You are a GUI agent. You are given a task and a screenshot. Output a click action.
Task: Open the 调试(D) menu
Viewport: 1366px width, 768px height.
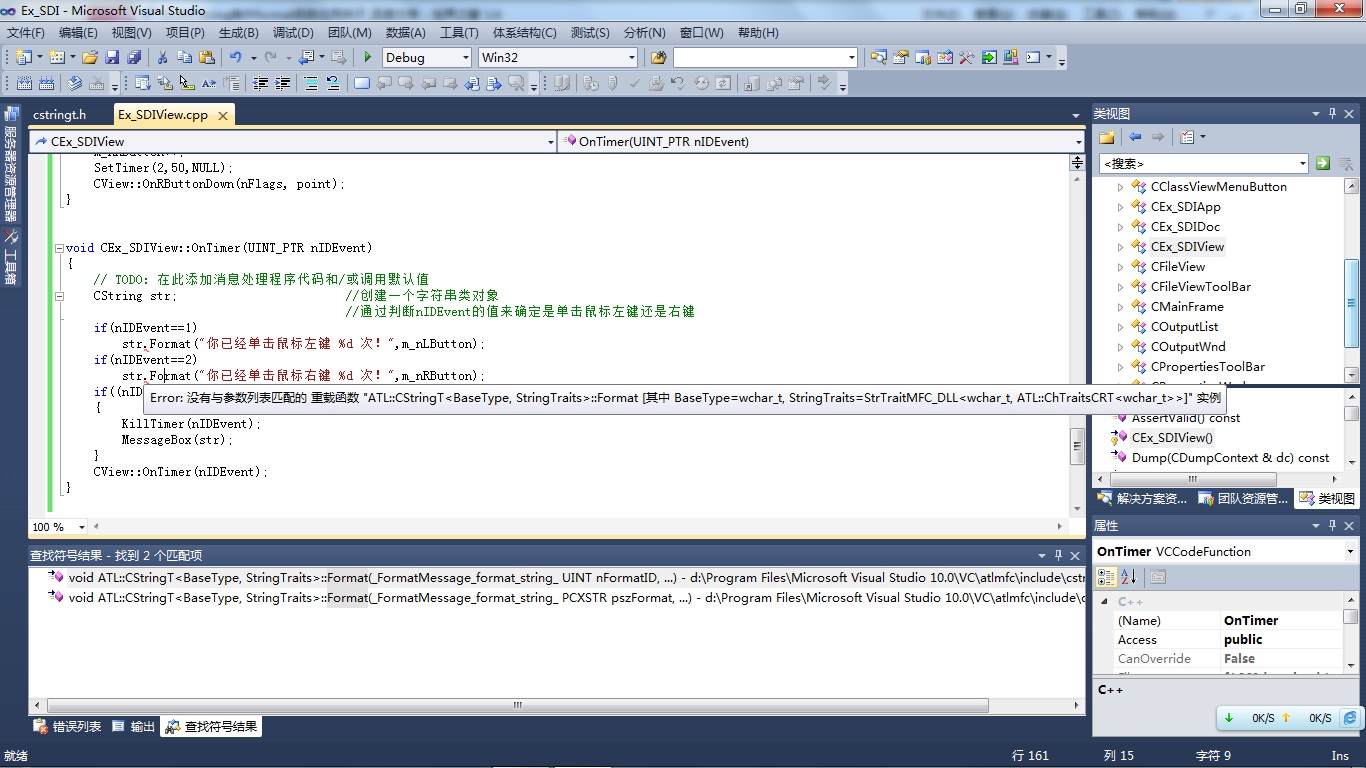tap(293, 33)
